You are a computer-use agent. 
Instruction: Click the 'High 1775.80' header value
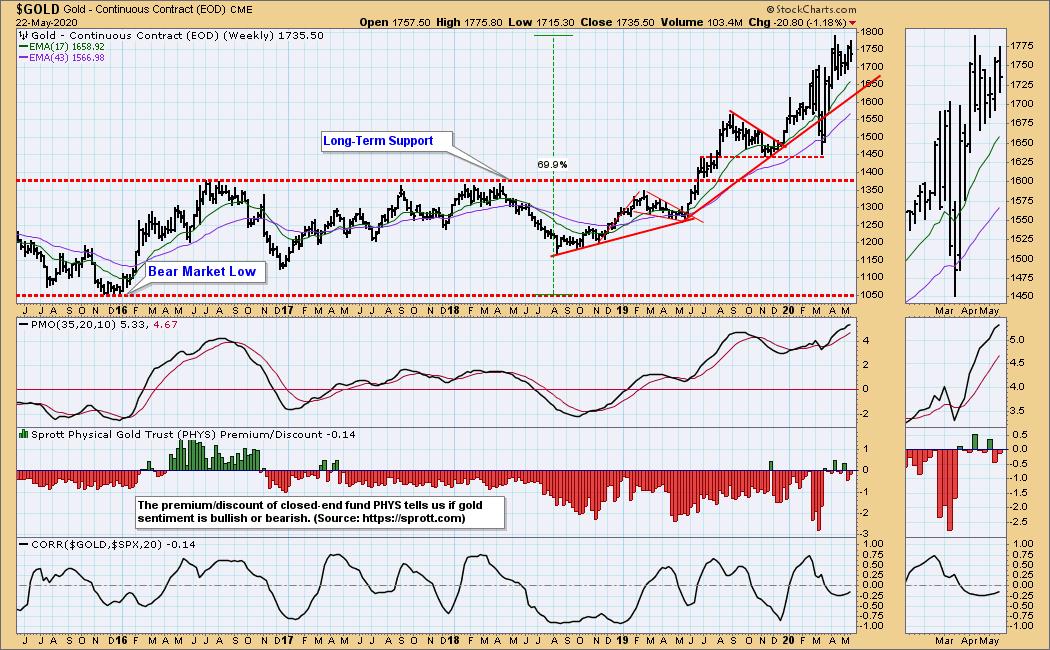point(469,22)
